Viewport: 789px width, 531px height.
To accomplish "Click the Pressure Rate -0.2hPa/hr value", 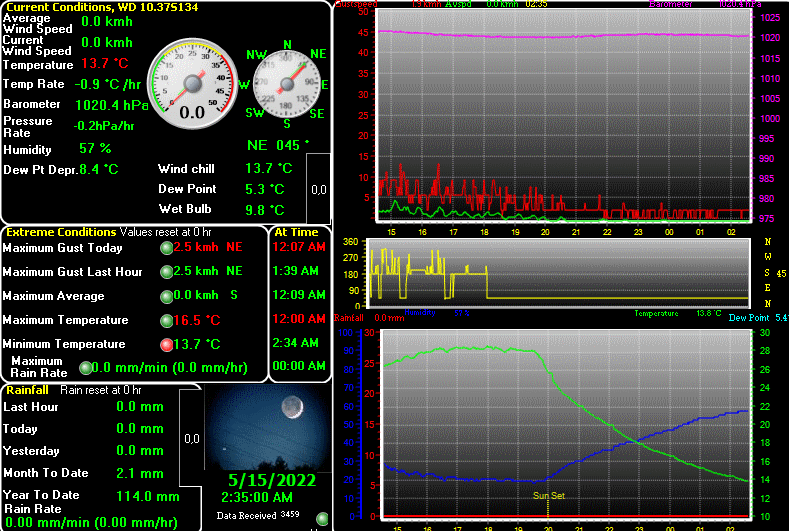I will point(104,126).
